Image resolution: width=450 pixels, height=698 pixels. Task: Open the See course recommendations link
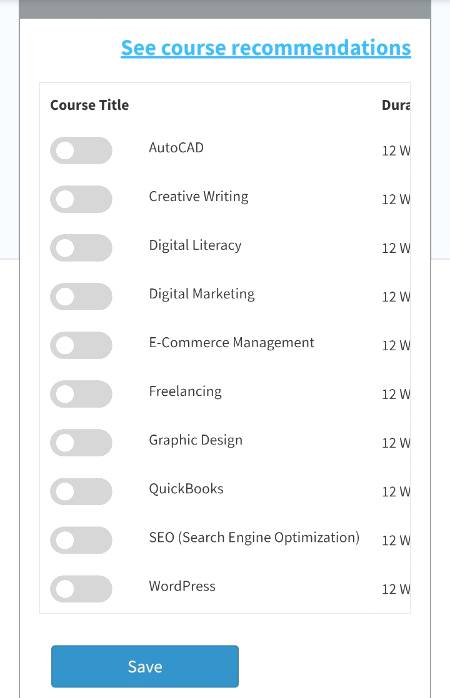pyautogui.click(x=266, y=48)
